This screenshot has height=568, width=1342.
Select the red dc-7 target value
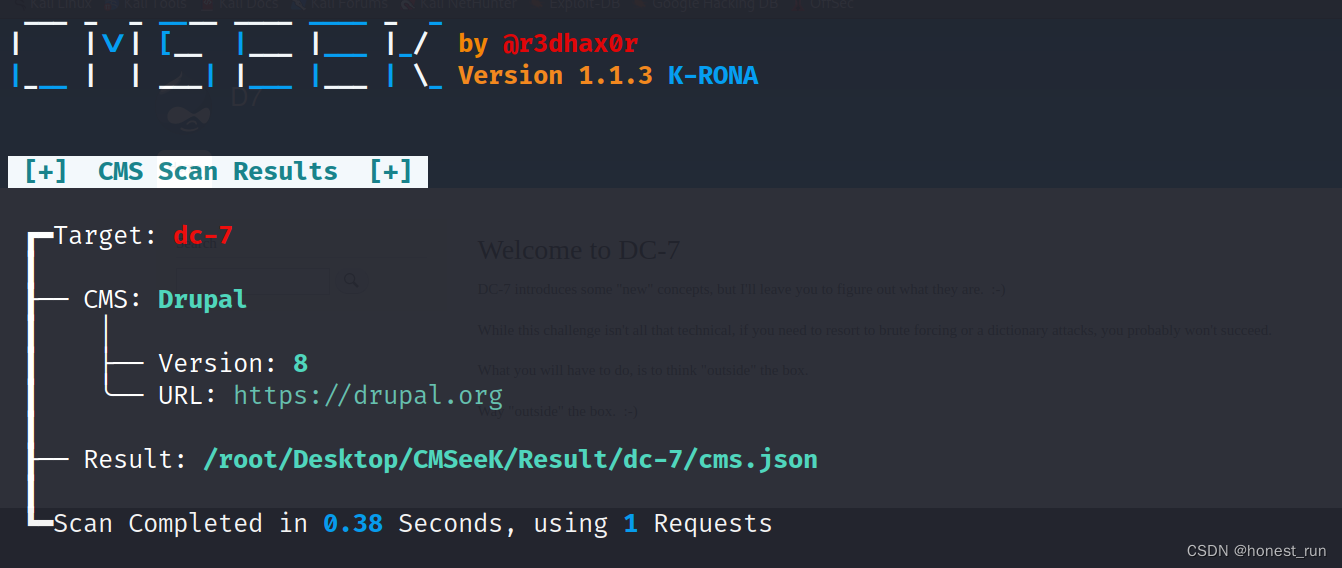pyautogui.click(x=203, y=236)
